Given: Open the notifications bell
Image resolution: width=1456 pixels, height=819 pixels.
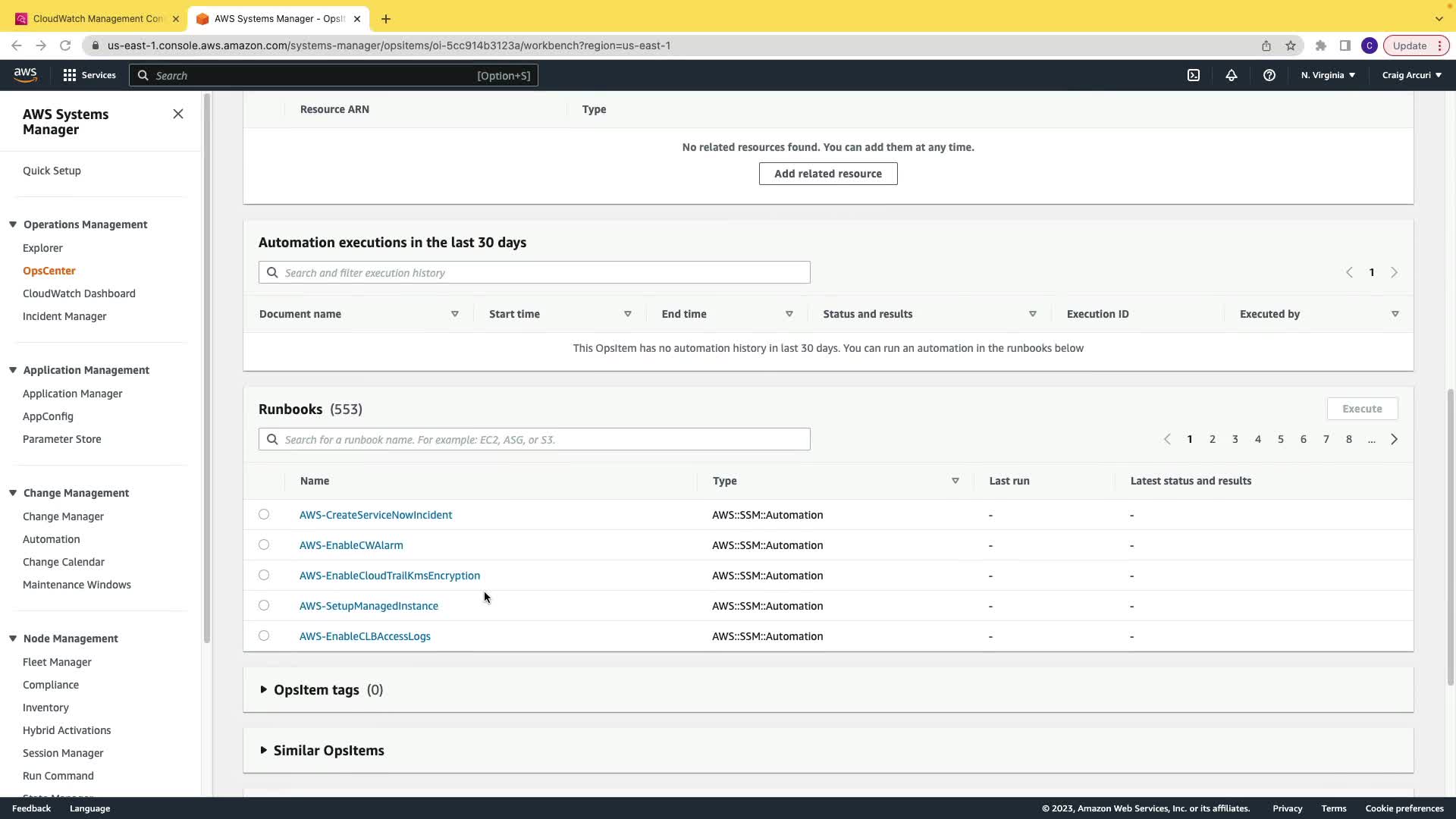Looking at the screenshot, I should point(1232,75).
